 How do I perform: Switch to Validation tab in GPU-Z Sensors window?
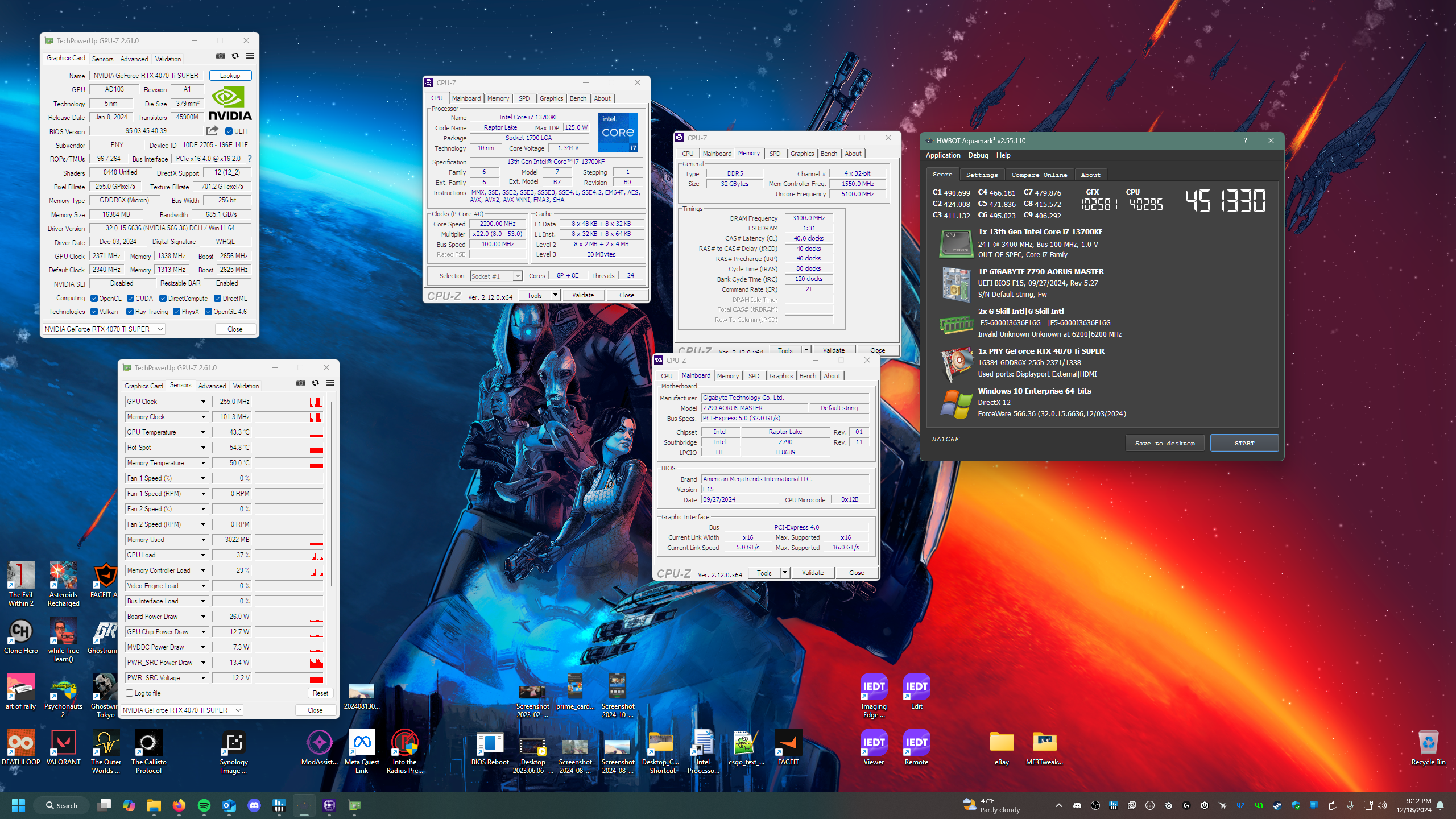(246, 386)
